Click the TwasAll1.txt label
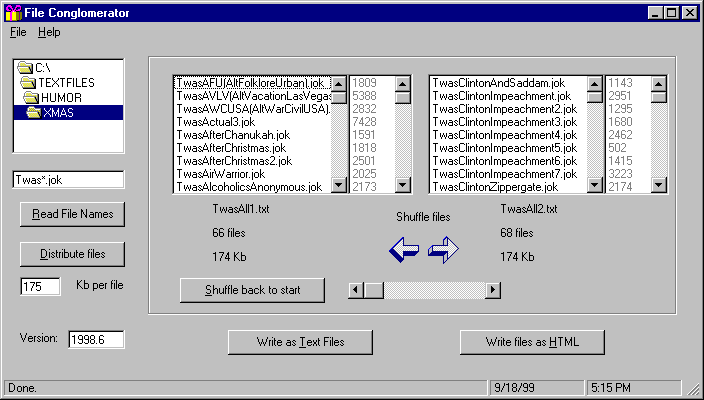This screenshot has height=400, width=704. click(x=241, y=209)
